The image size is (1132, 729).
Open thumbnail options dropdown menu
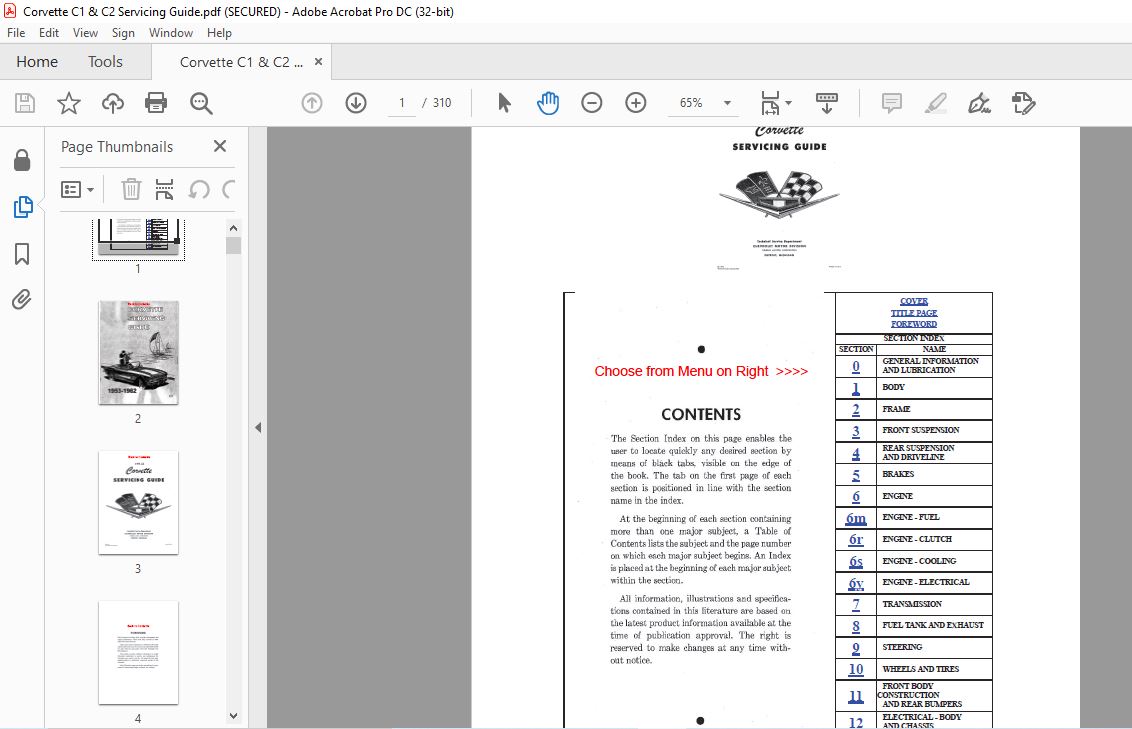pos(77,190)
